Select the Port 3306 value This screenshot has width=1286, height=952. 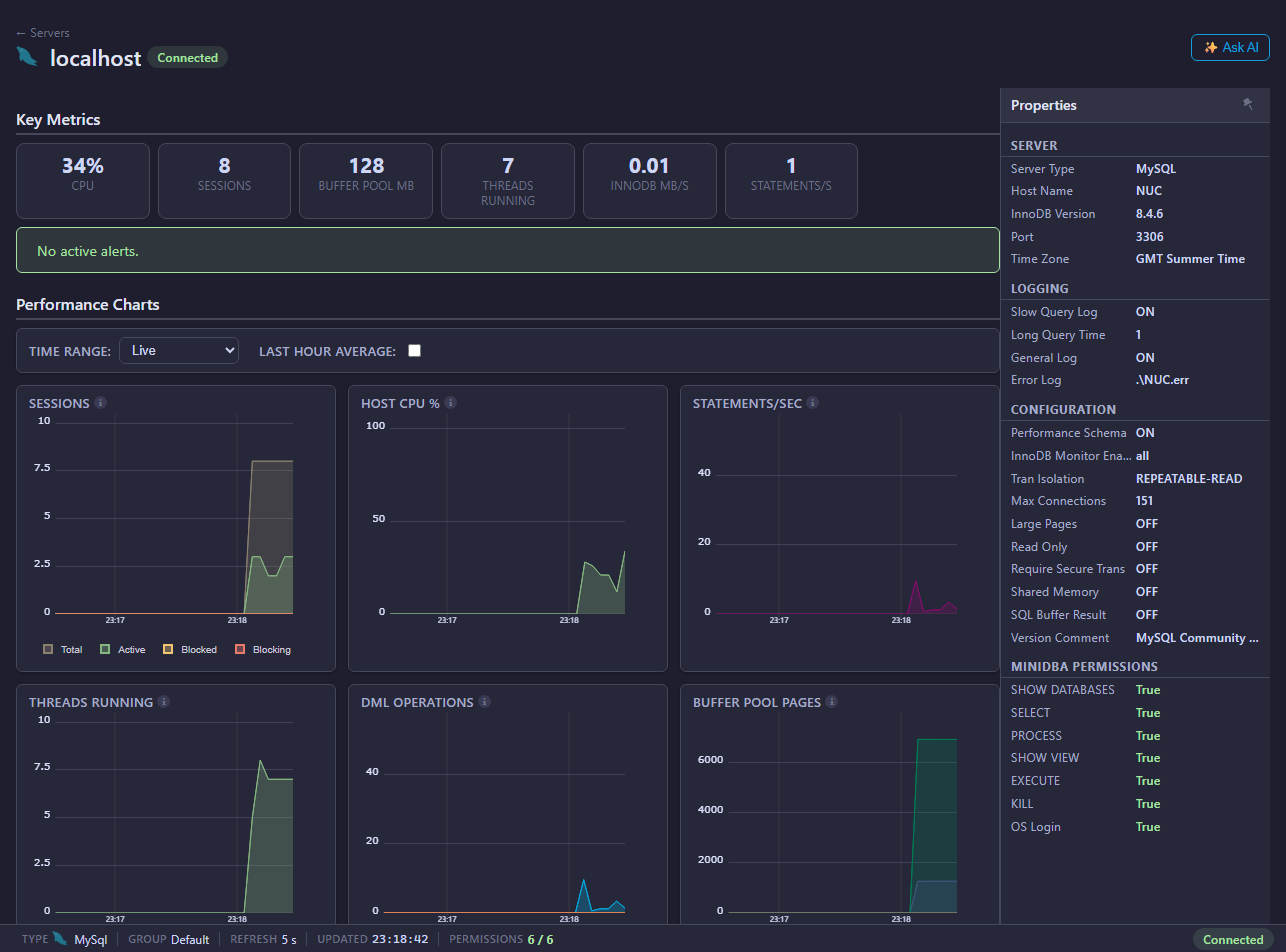click(x=1150, y=237)
